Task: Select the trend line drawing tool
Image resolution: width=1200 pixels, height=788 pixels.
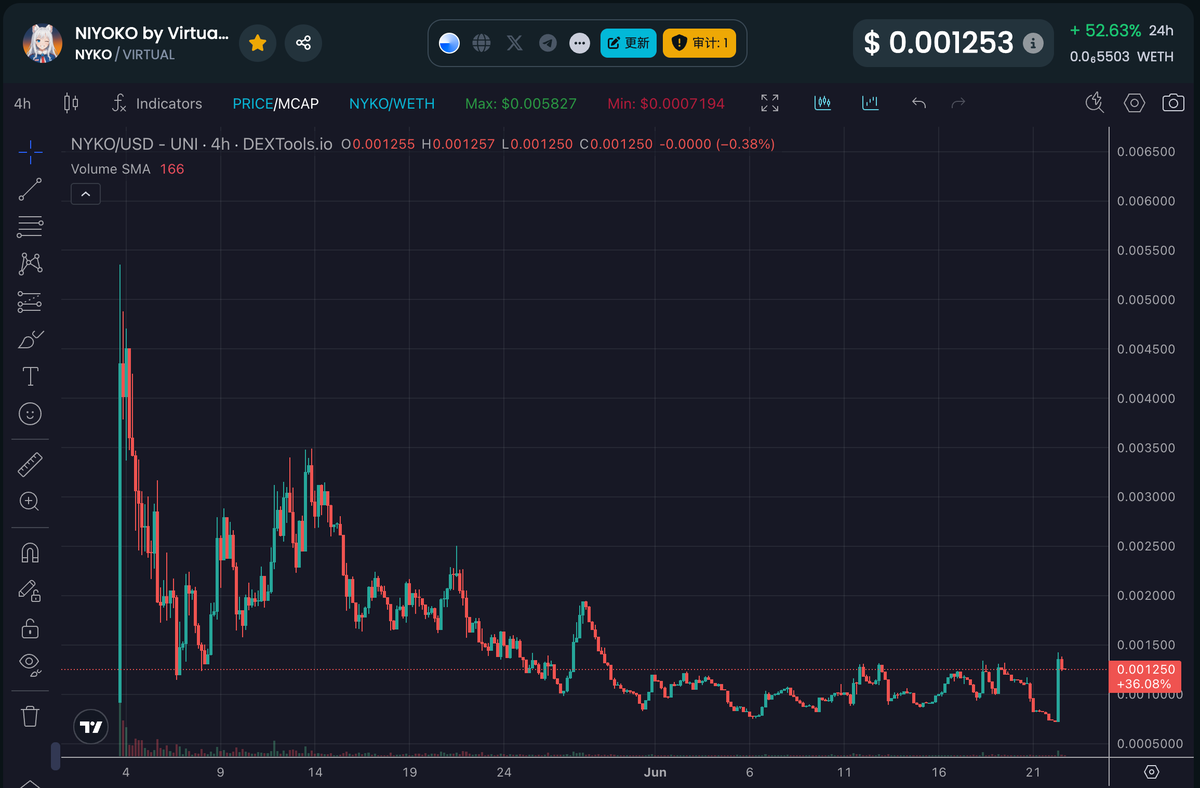Action: [30, 190]
